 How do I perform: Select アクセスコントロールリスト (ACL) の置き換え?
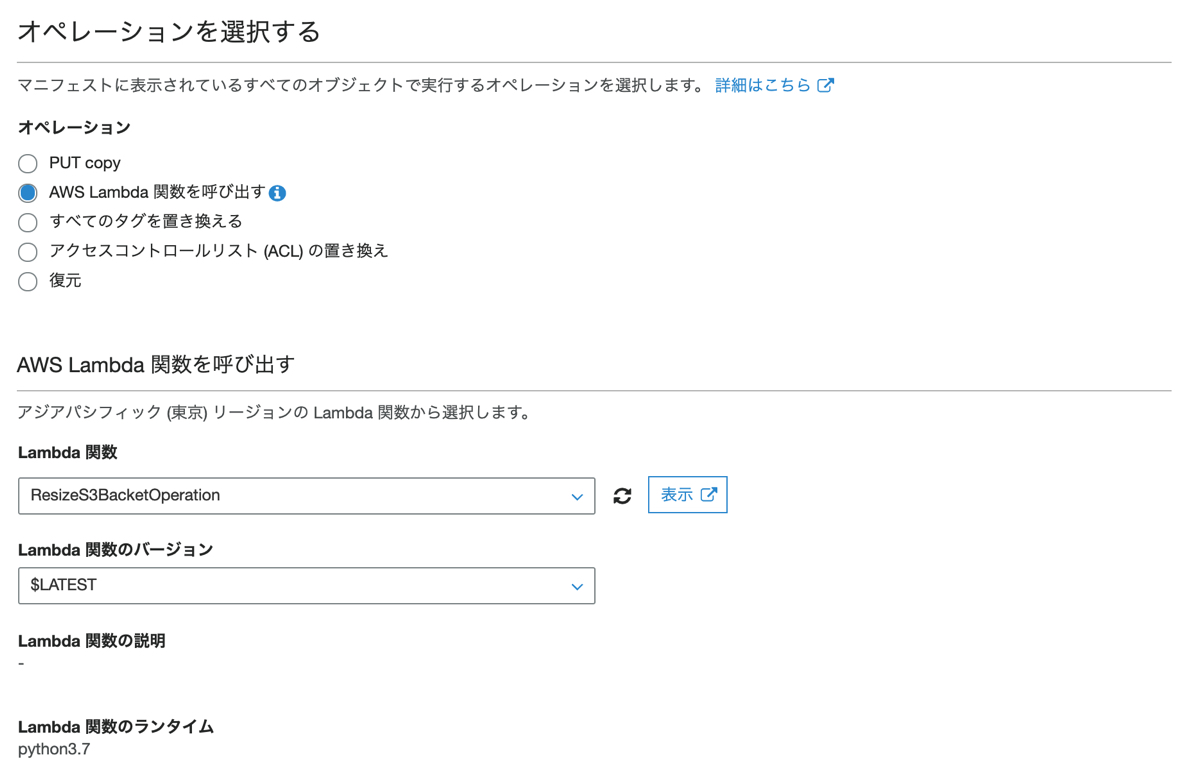click(28, 251)
